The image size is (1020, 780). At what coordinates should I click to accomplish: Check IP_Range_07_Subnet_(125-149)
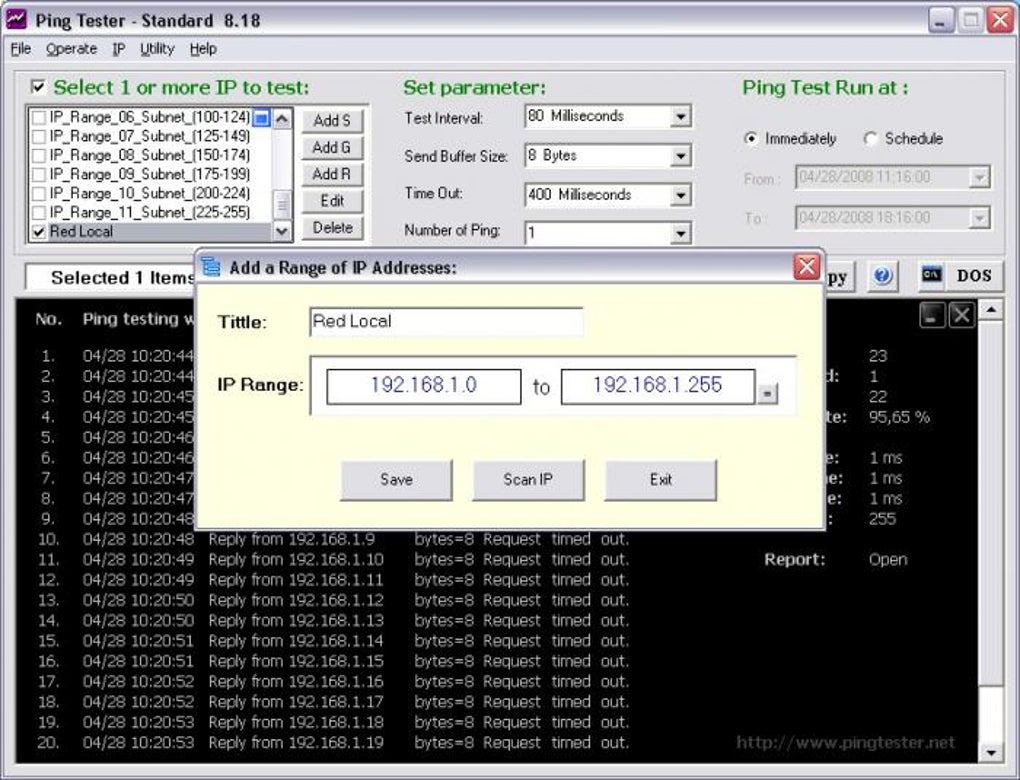[x=38, y=137]
